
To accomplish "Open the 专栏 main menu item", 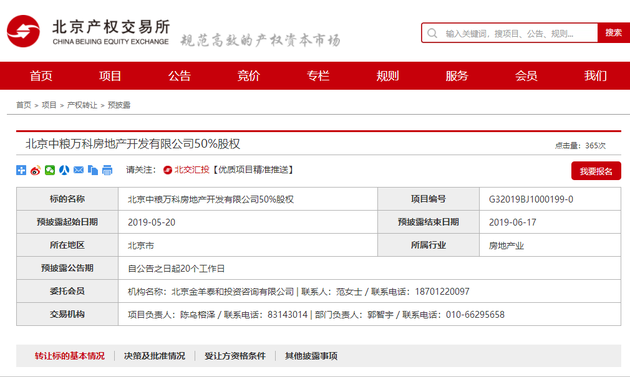I will click(318, 76).
